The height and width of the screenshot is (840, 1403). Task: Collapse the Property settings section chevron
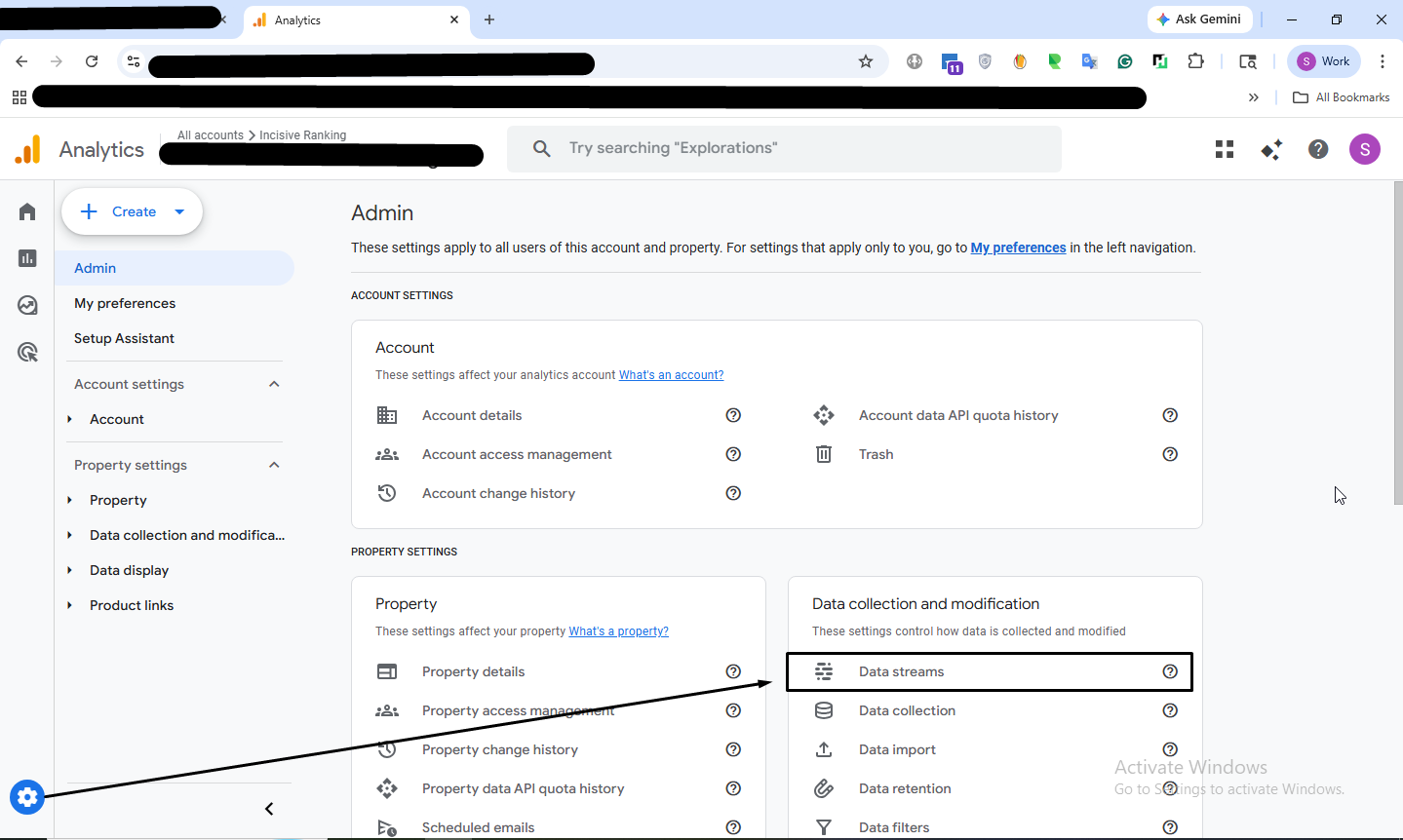click(274, 465)
